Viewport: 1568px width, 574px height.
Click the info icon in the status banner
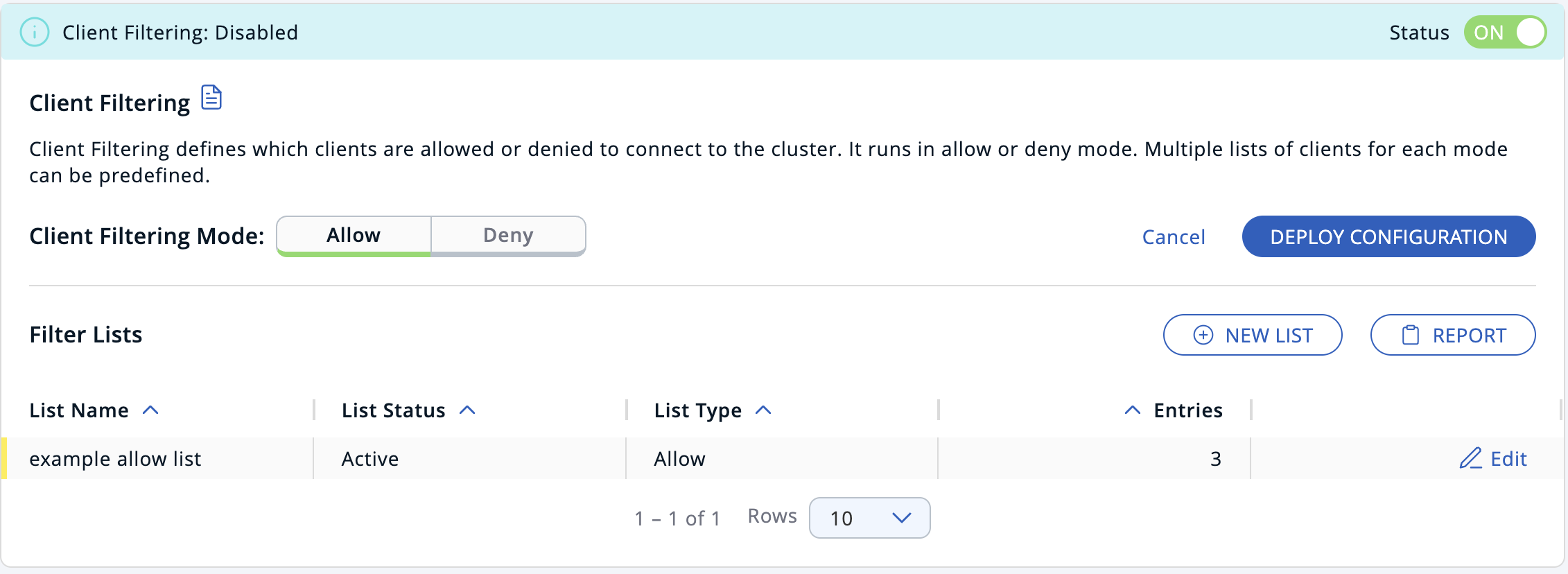click(35, 32)
